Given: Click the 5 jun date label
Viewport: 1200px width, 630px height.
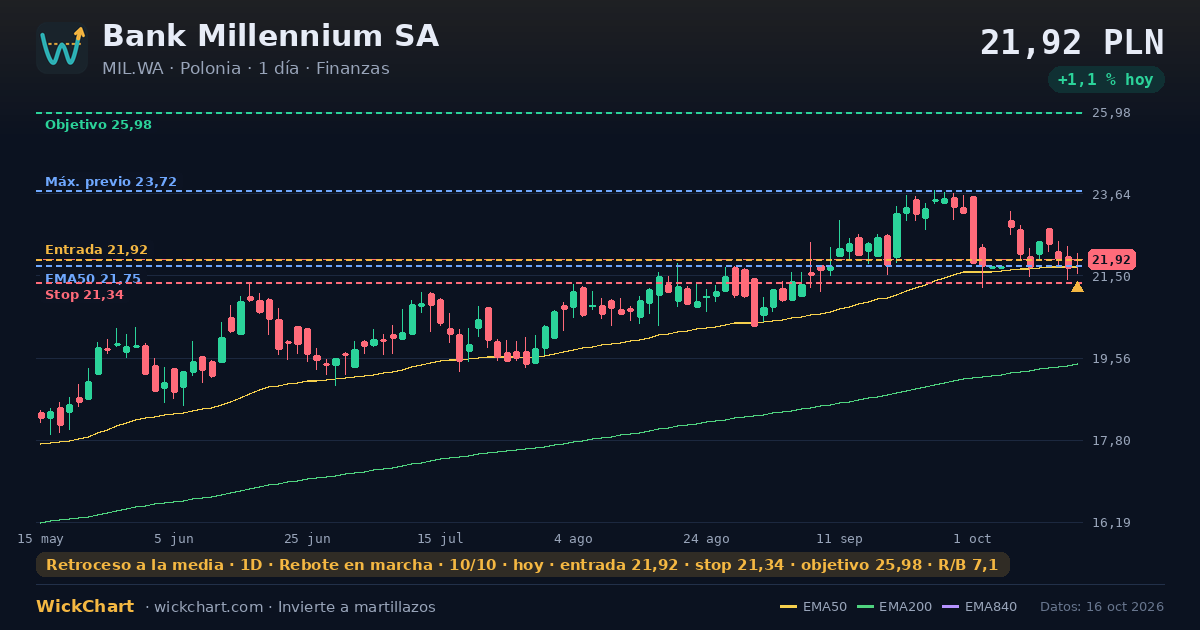Looking at the screenshot, I should [174, 539].
